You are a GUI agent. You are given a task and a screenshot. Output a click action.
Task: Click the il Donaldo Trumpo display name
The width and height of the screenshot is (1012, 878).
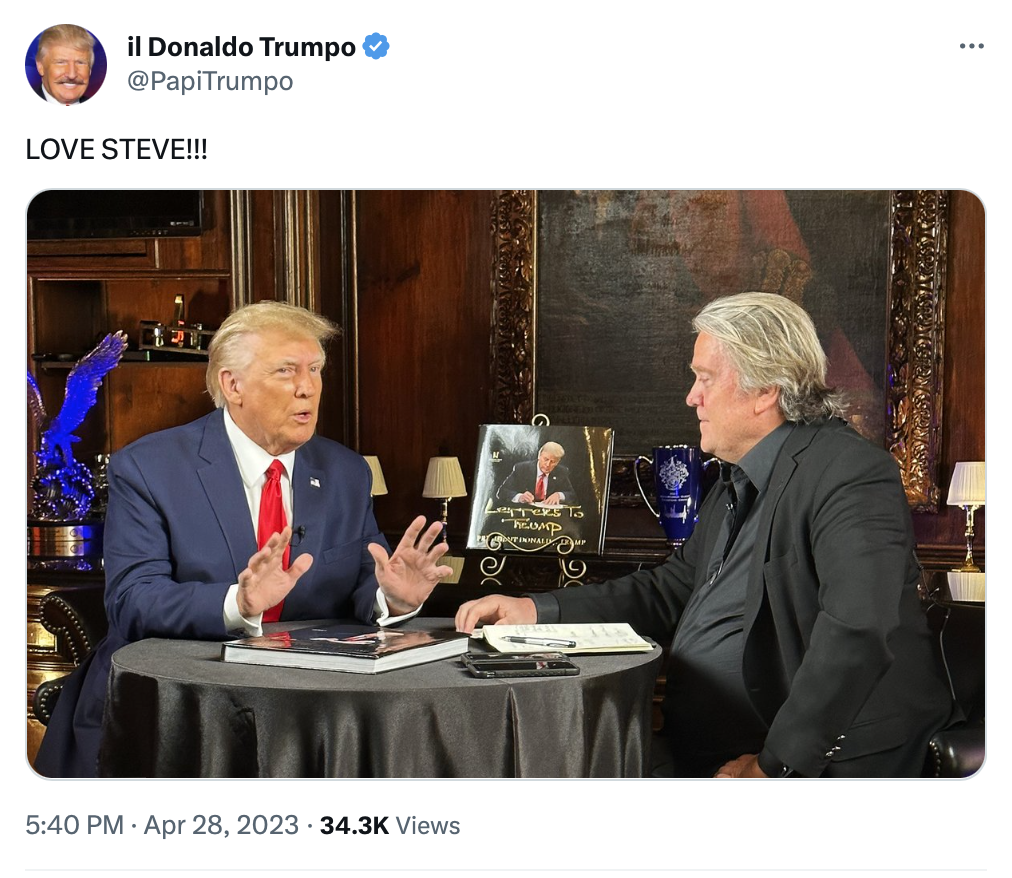coord(241,46)
